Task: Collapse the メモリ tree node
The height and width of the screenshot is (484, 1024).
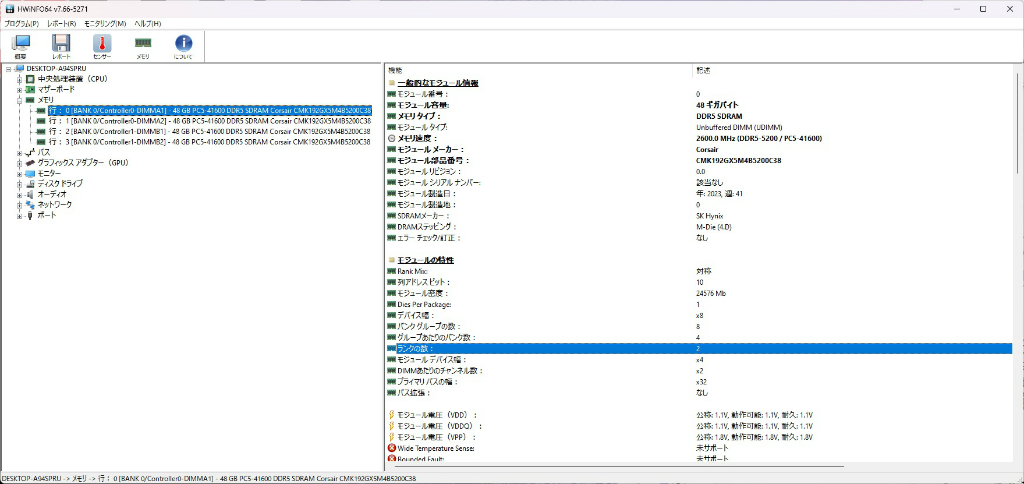Action: point(20,100)
